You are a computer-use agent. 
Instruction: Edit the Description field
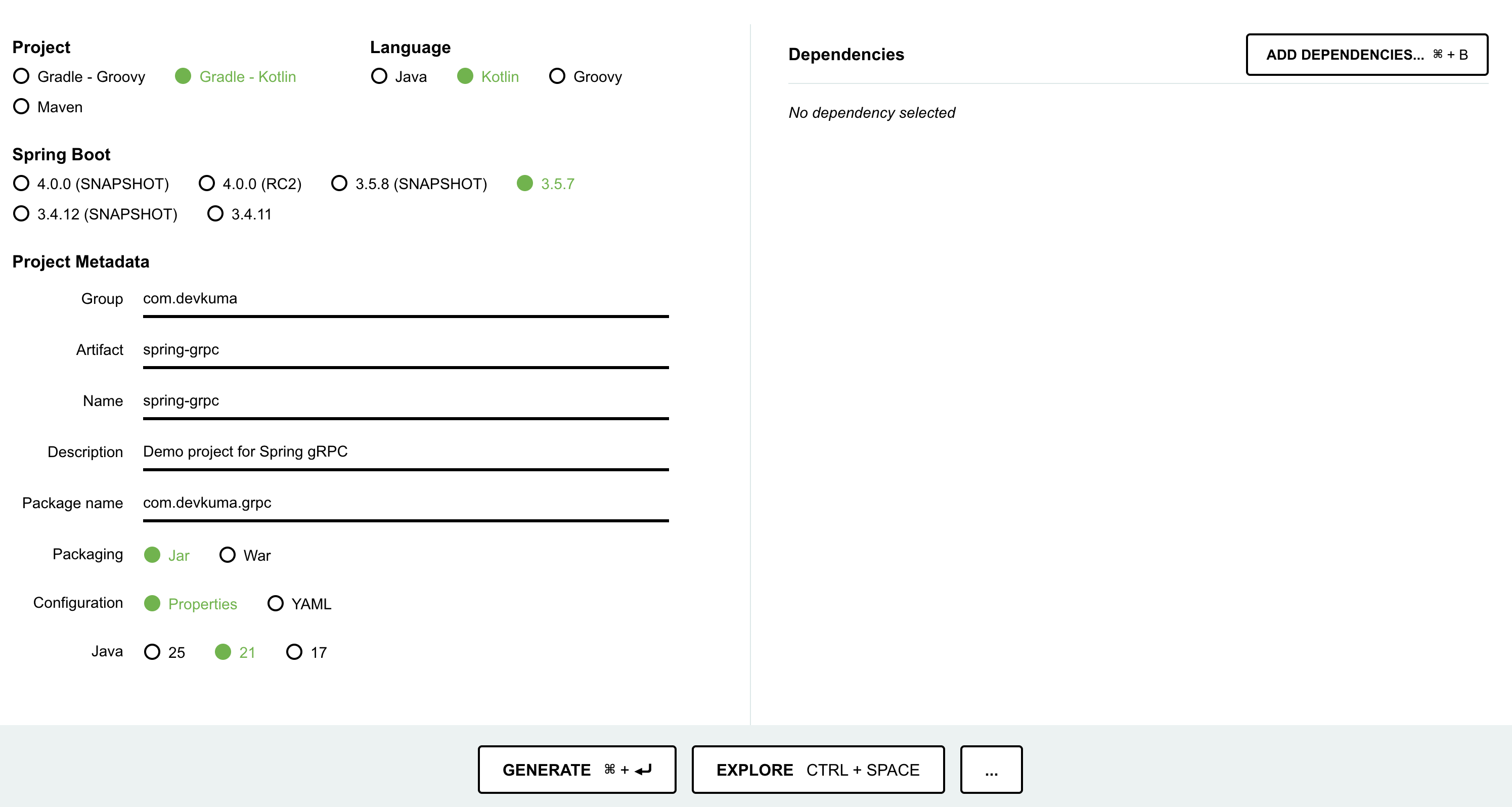[405, 452]
